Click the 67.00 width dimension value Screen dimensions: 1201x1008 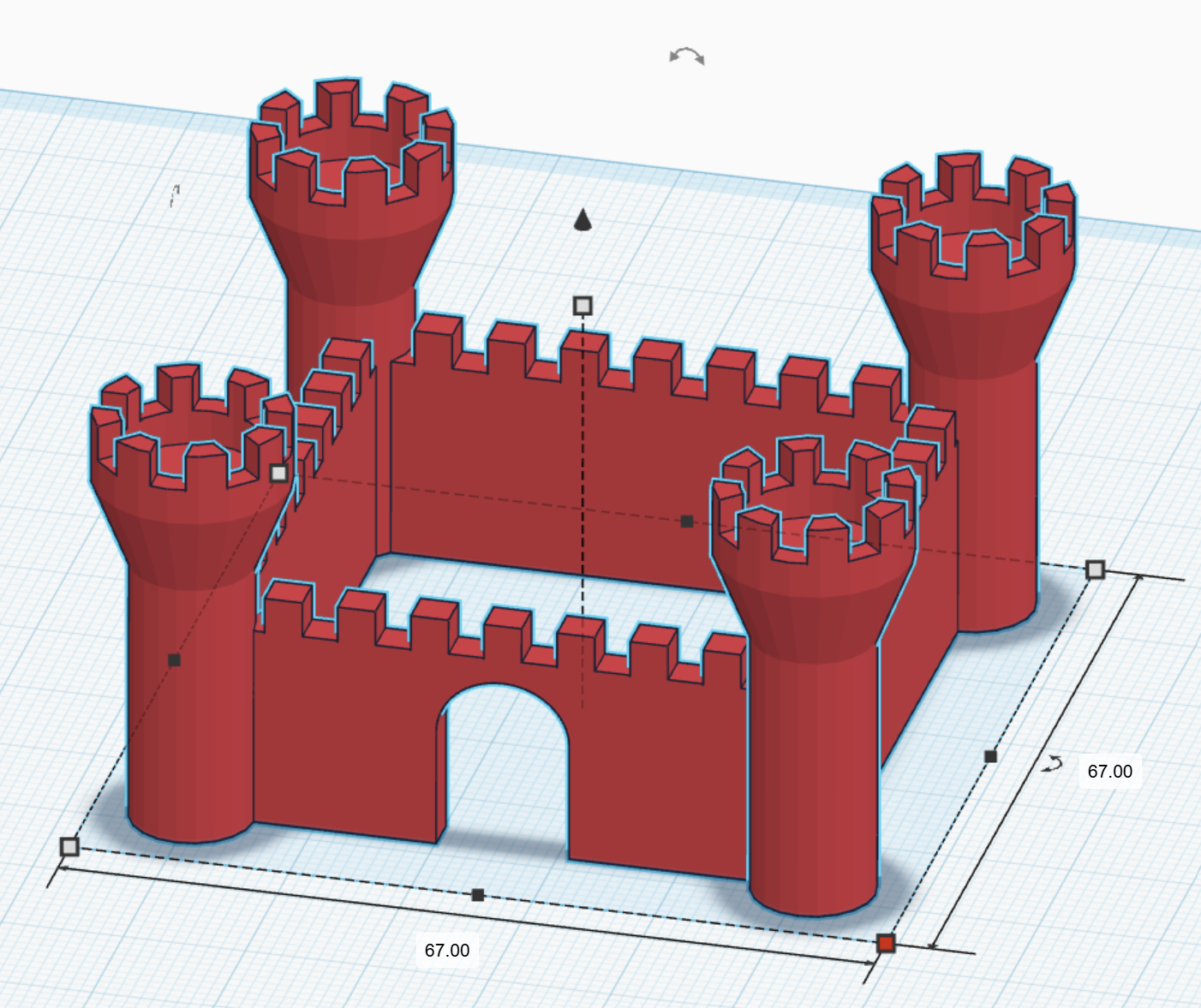pyautogui.click(x=447, y=951)
